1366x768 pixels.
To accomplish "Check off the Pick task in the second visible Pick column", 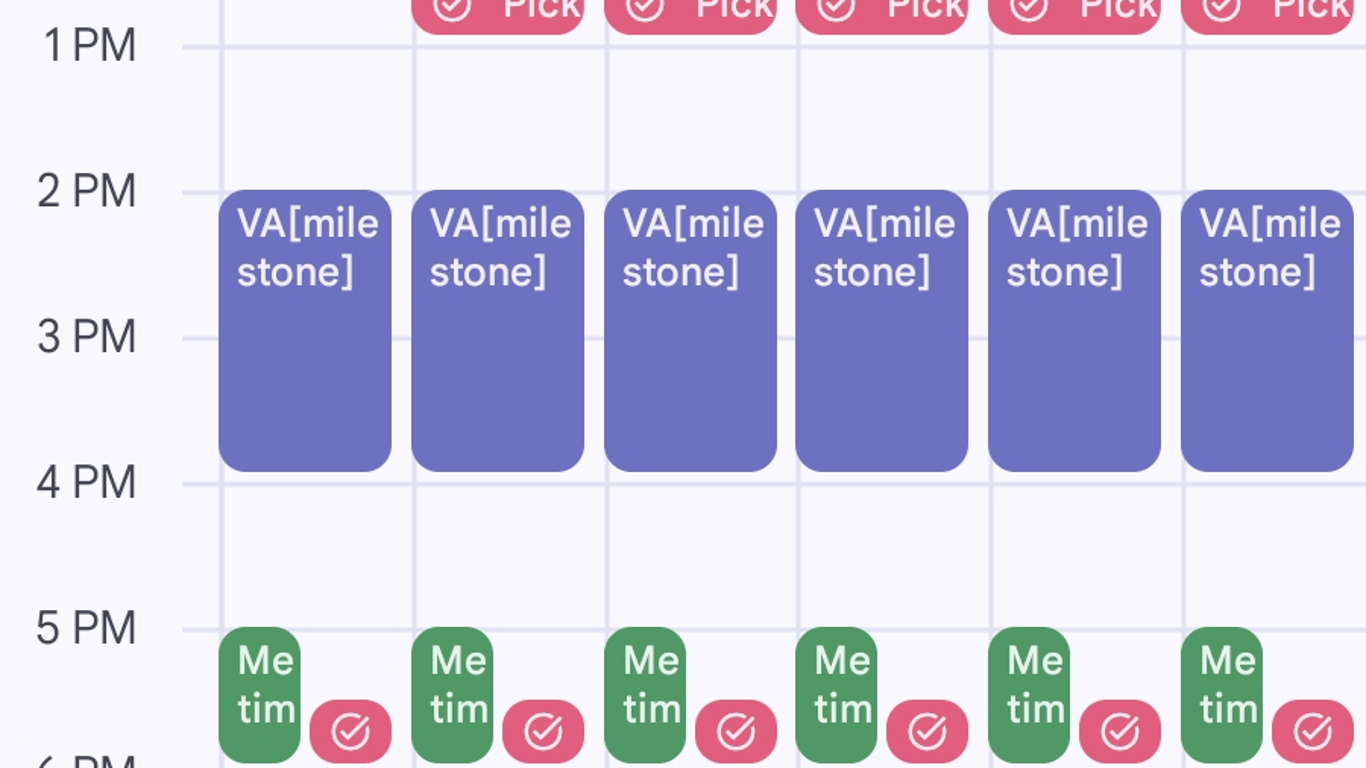I will pos(645,8).
